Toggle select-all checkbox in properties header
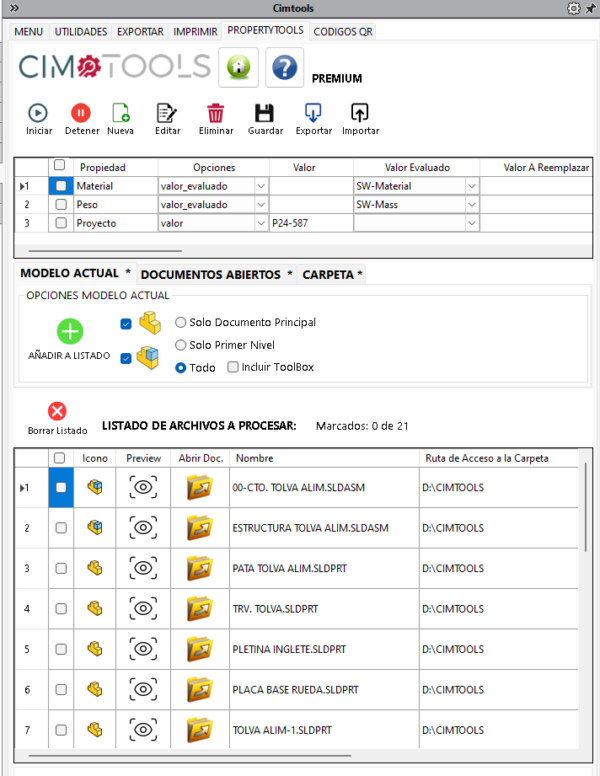600x776 pixels. (59, 165)
